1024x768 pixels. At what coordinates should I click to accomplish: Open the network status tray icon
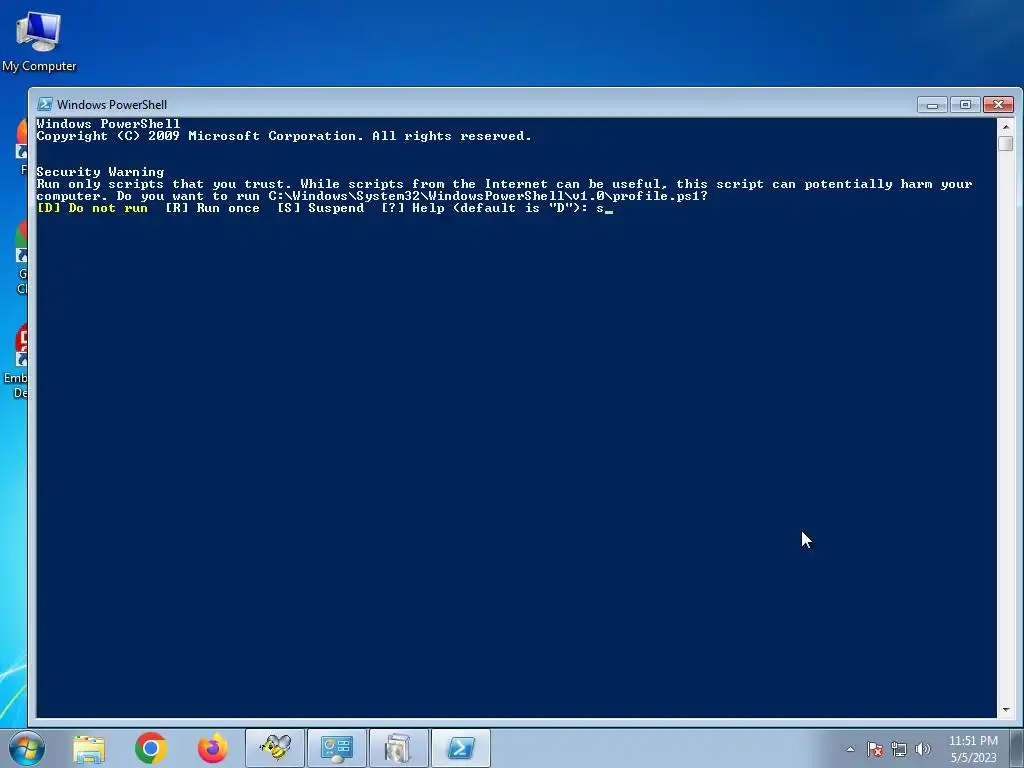[x=899, y=749]
